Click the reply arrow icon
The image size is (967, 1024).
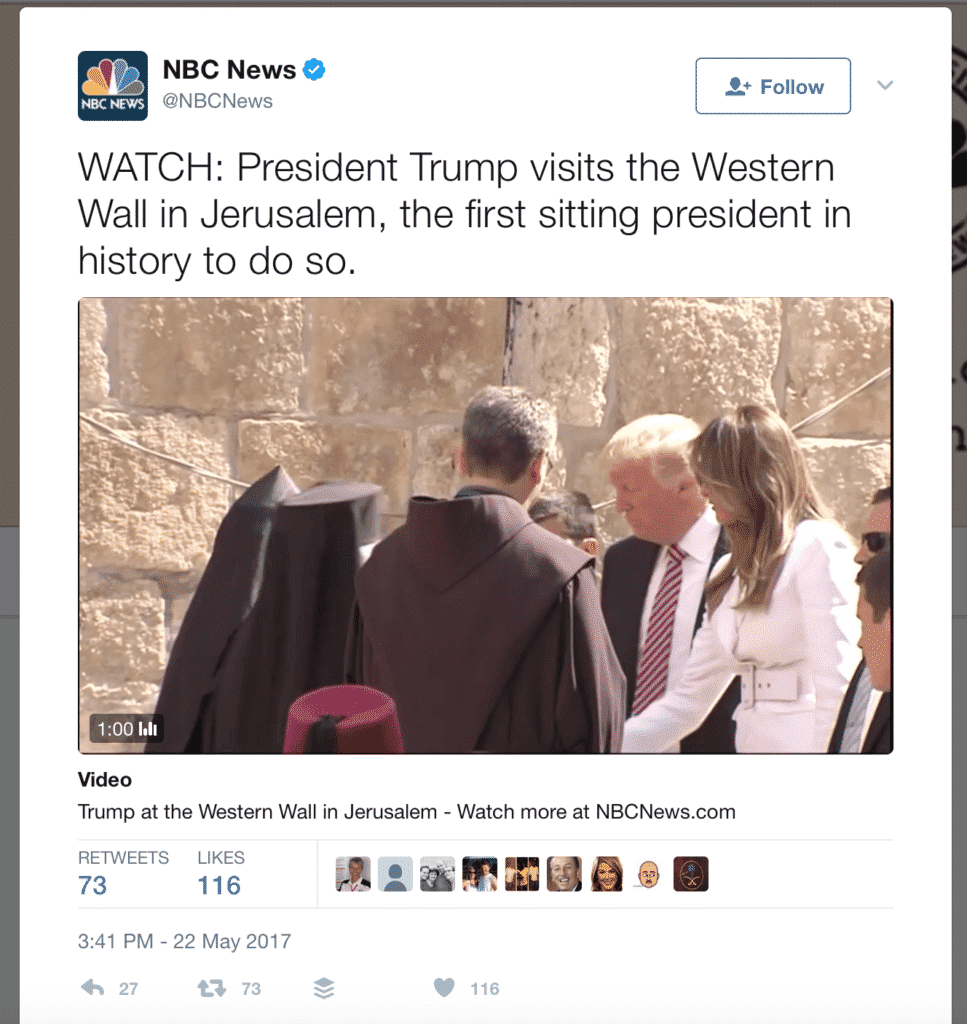[x=92, y=988]
